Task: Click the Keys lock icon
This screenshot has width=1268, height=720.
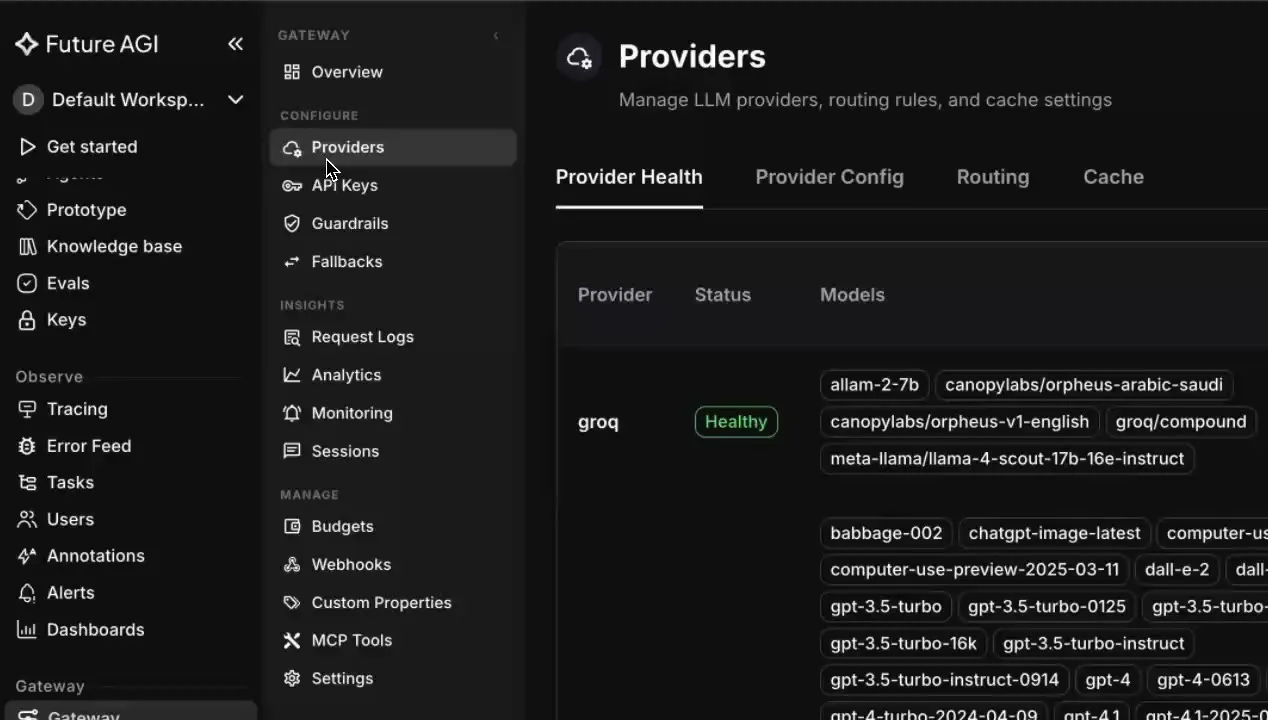Action: click(28, 320)
